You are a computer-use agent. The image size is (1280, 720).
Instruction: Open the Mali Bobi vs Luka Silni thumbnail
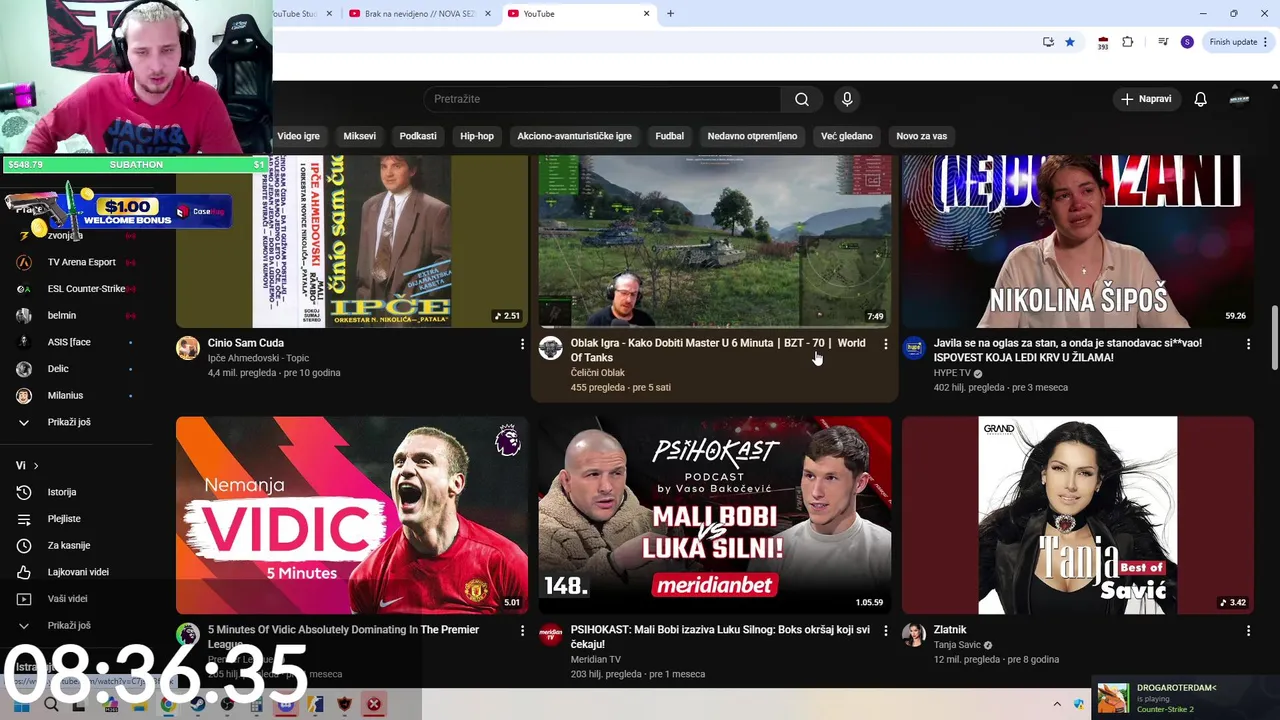point(715,515)
